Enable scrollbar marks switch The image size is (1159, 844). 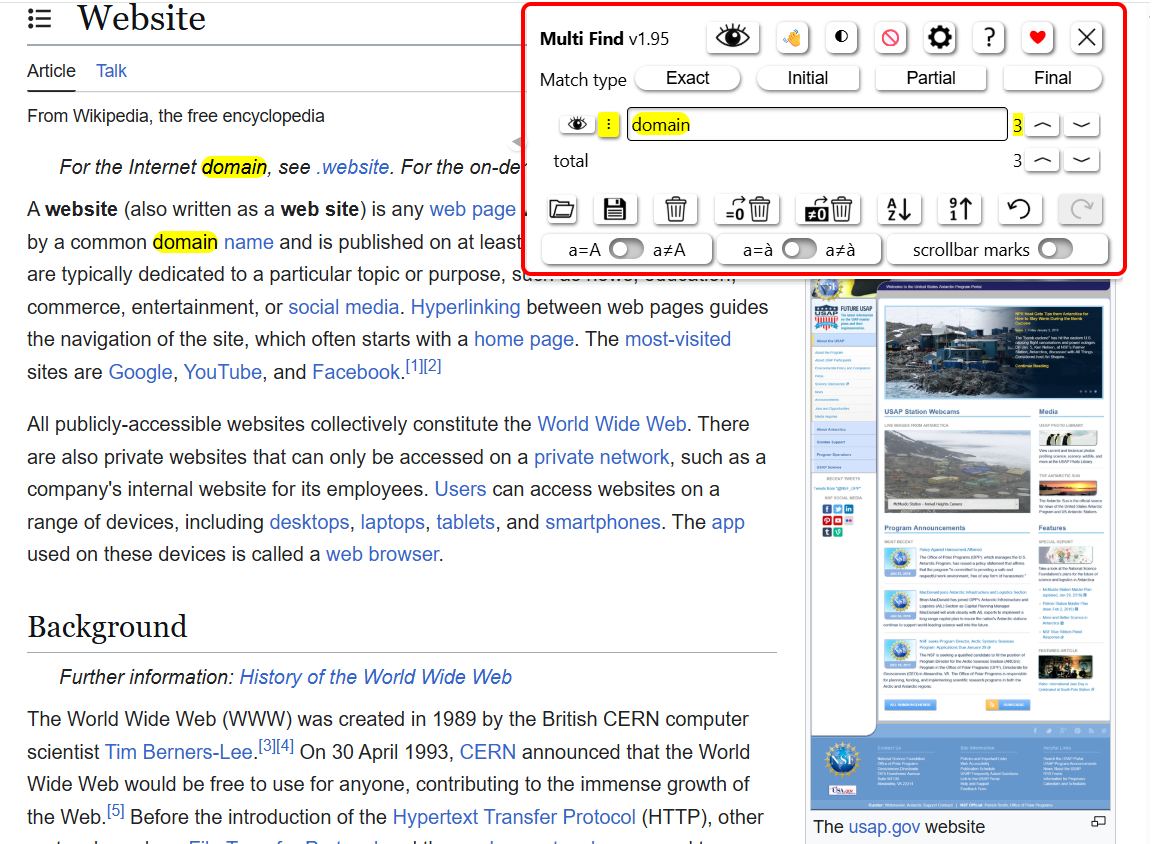pos(1055,250)
